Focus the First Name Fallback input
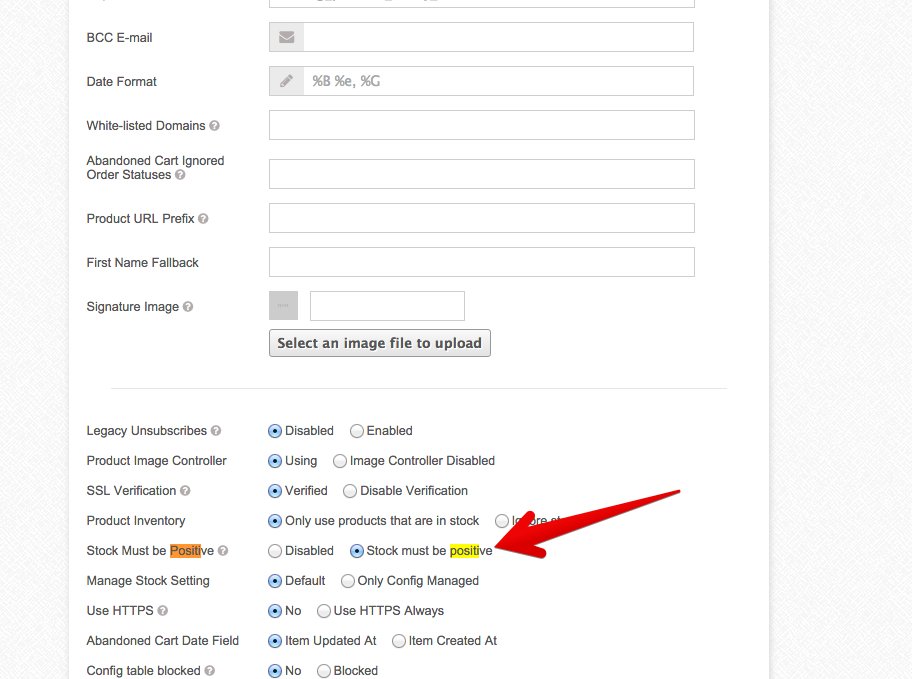 [x=481, y=263]
